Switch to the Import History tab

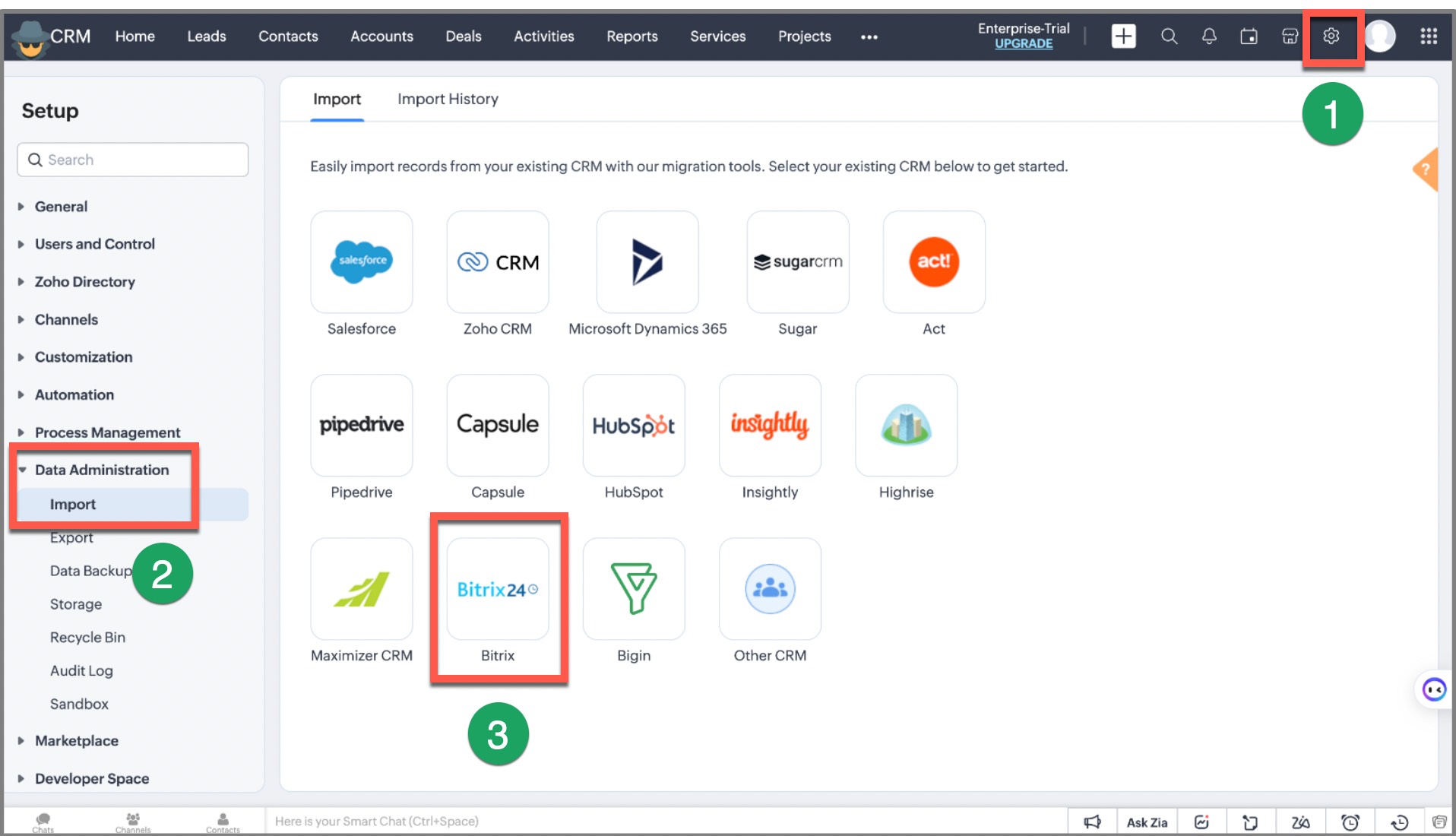448,100
